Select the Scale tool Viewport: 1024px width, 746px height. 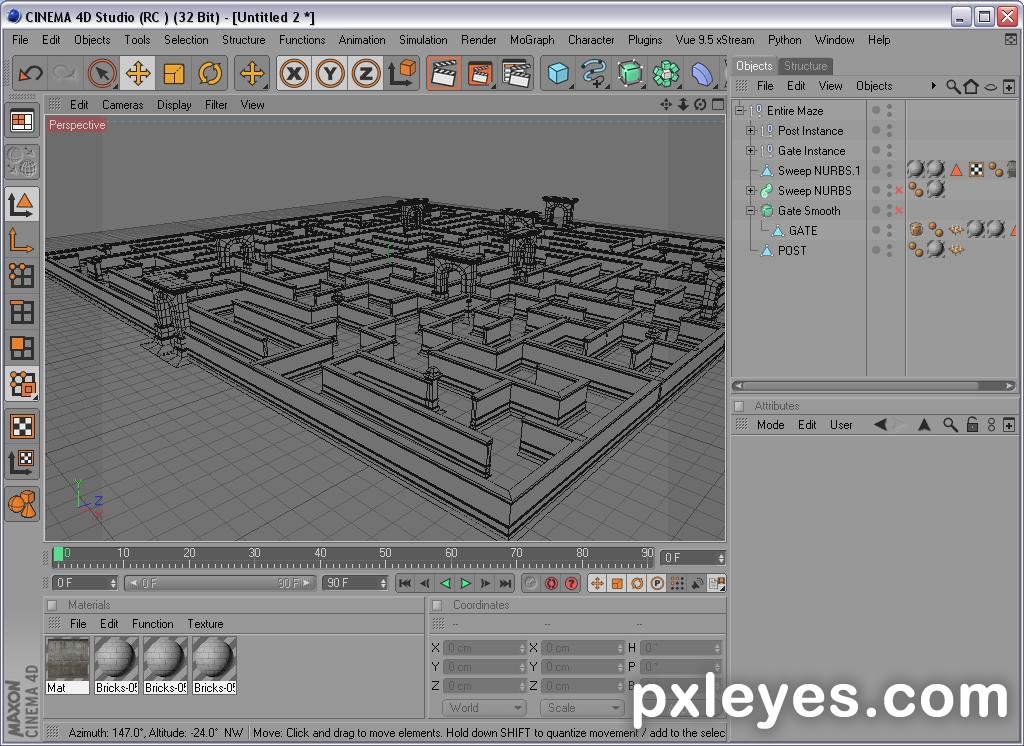174,73
